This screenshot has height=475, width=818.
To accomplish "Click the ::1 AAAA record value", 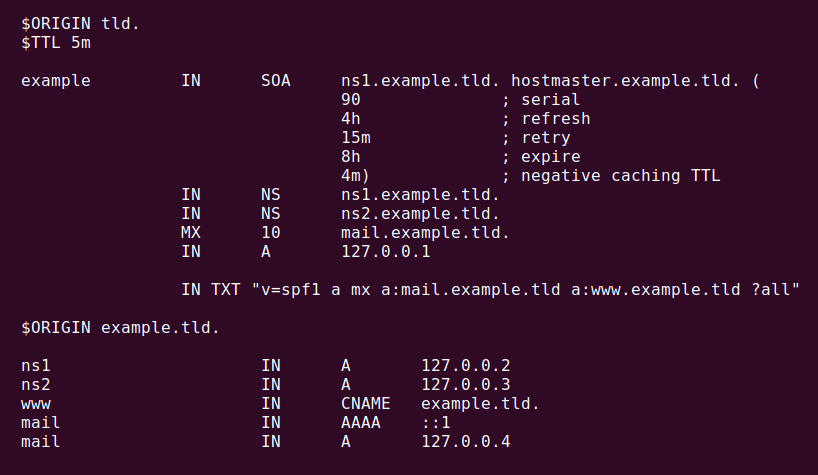I will (436, 422).
